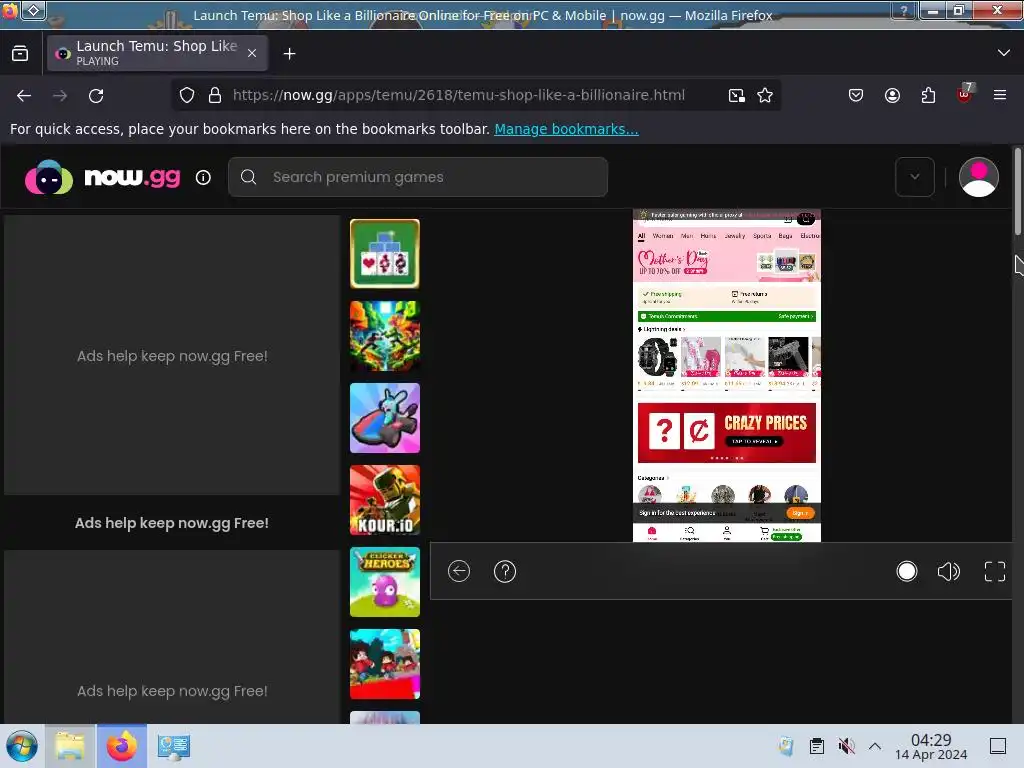Expand the dropdown chevron beside the profile avatar
This screenshot has width=1024, height=768.
tap(914, 177)
